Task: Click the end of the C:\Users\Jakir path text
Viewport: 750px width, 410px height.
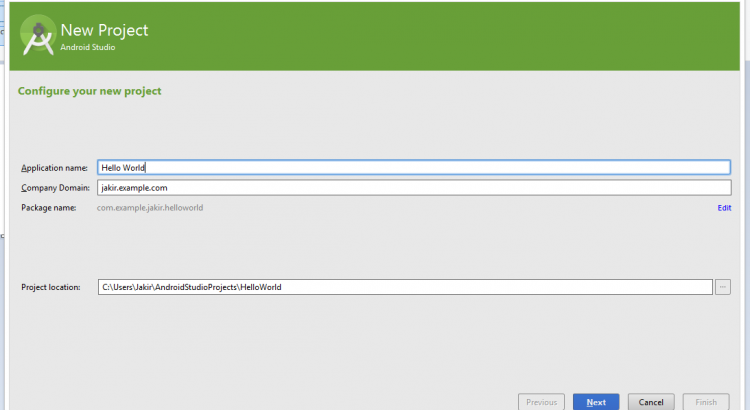Action: click(281, 287)
